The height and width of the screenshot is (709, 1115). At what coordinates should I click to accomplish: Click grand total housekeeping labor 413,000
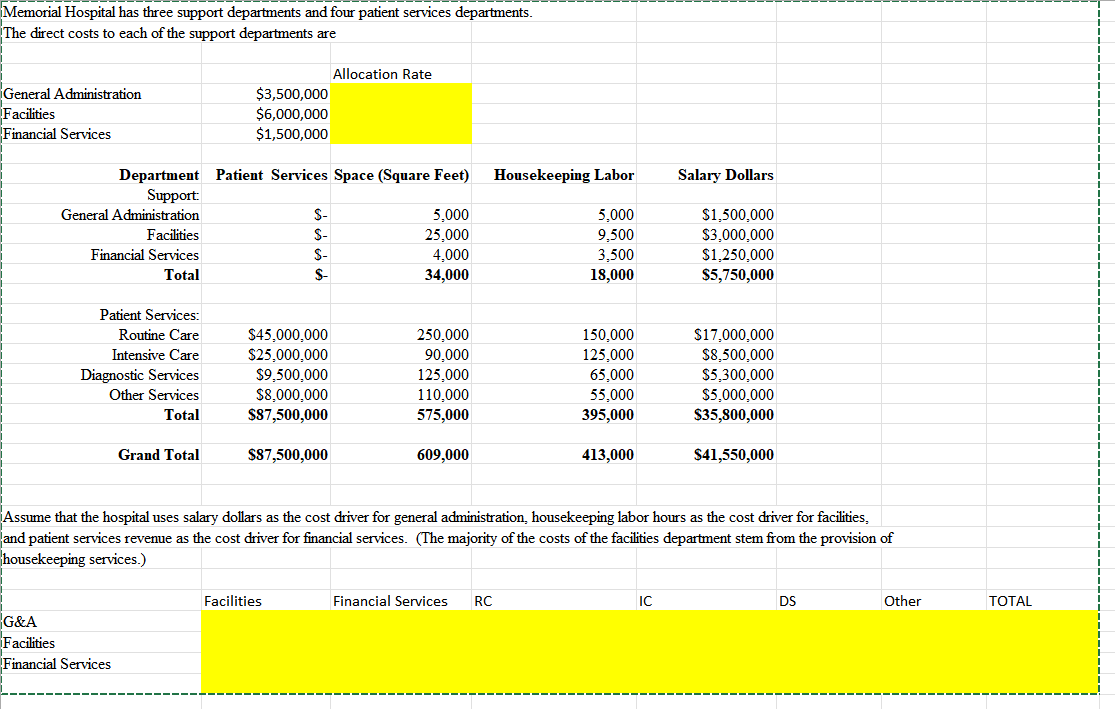pyautogui.click(x=608, y=454)
